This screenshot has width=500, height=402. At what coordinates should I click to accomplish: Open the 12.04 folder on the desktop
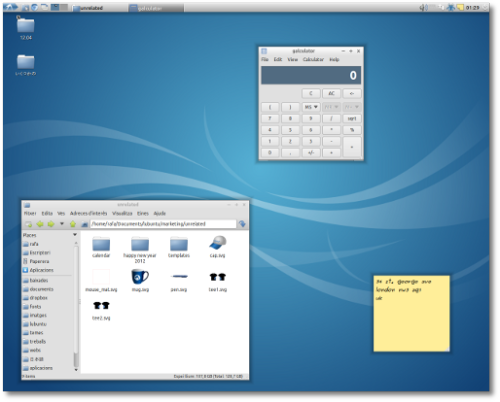[26, 29]
